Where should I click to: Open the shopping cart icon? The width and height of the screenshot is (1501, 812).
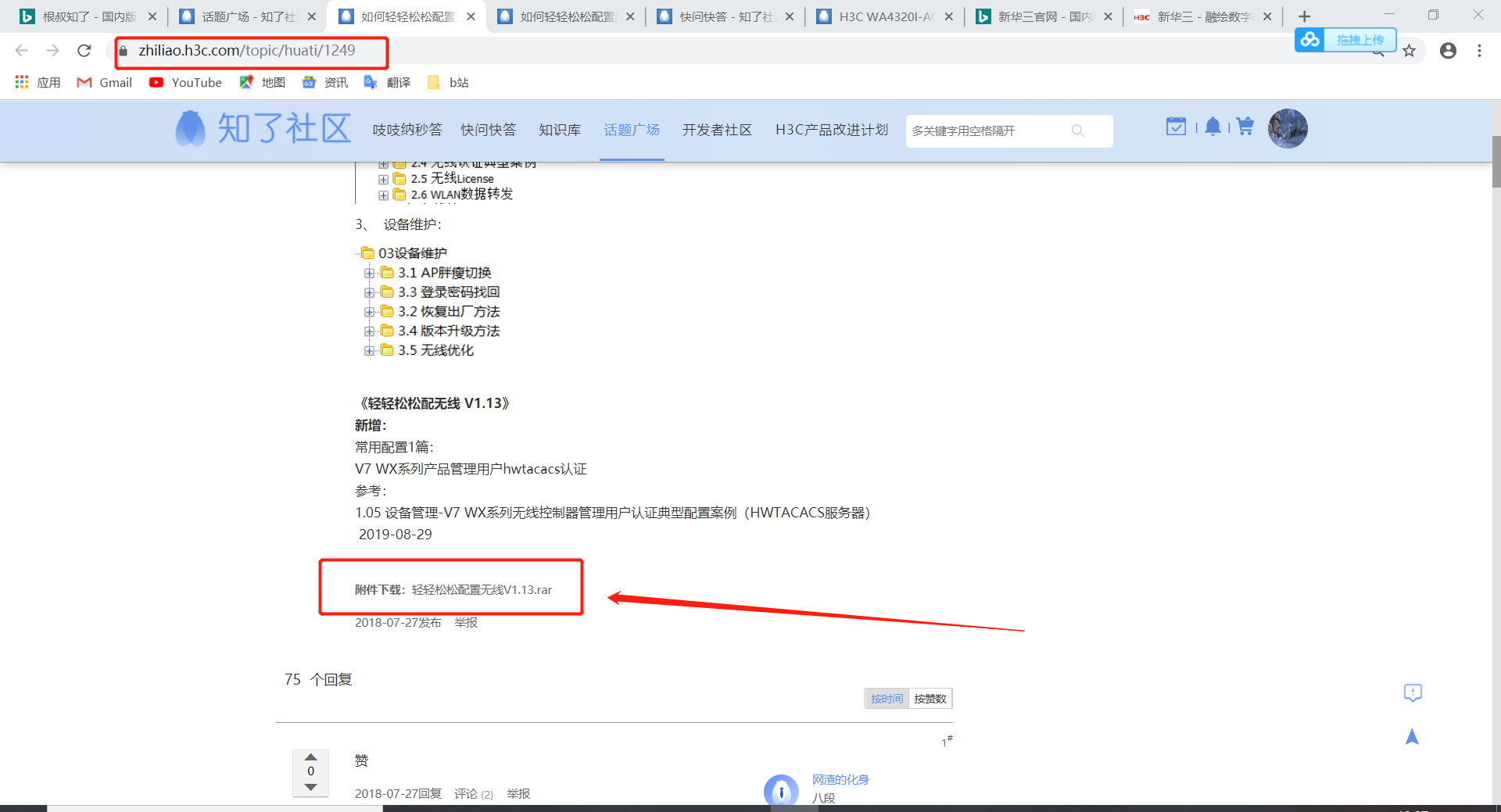tap(1245, 126)
